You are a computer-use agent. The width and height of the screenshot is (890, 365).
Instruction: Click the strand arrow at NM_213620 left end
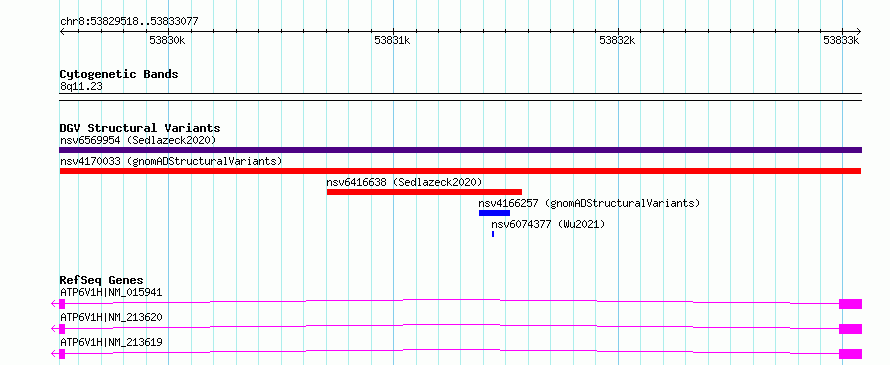pos(54,329)
